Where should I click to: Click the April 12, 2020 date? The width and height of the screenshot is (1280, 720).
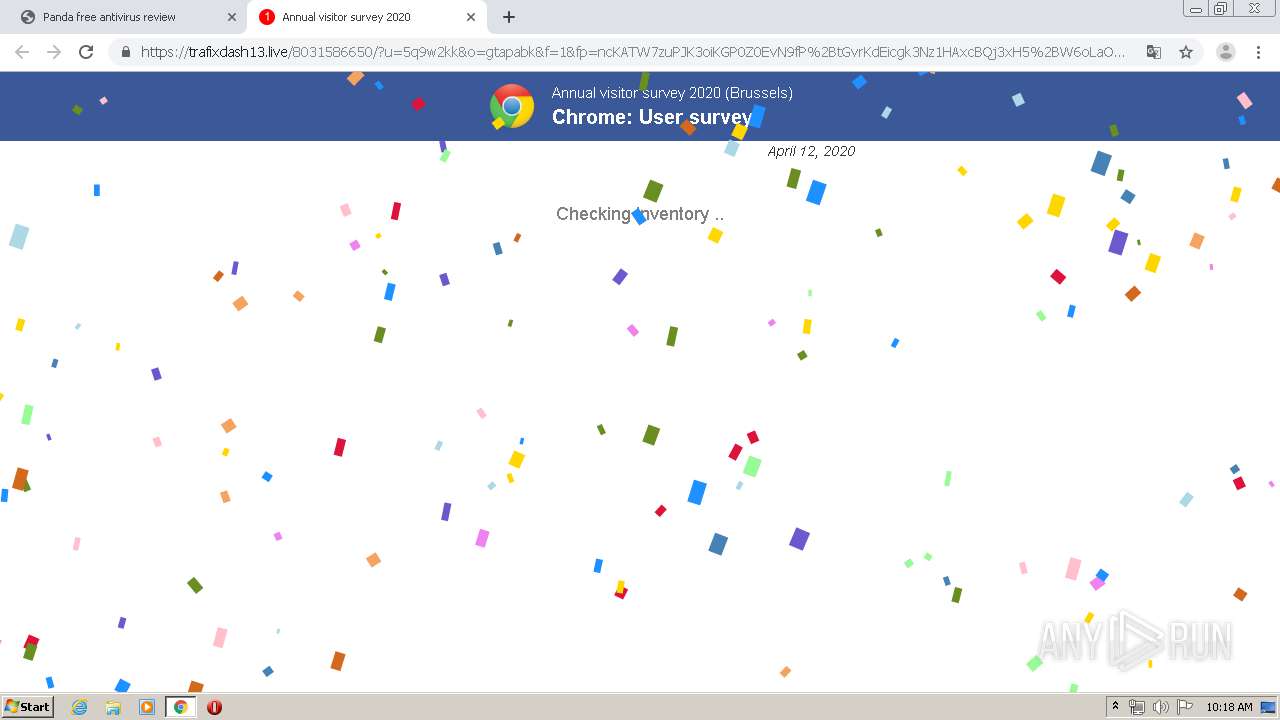(811, 151)
